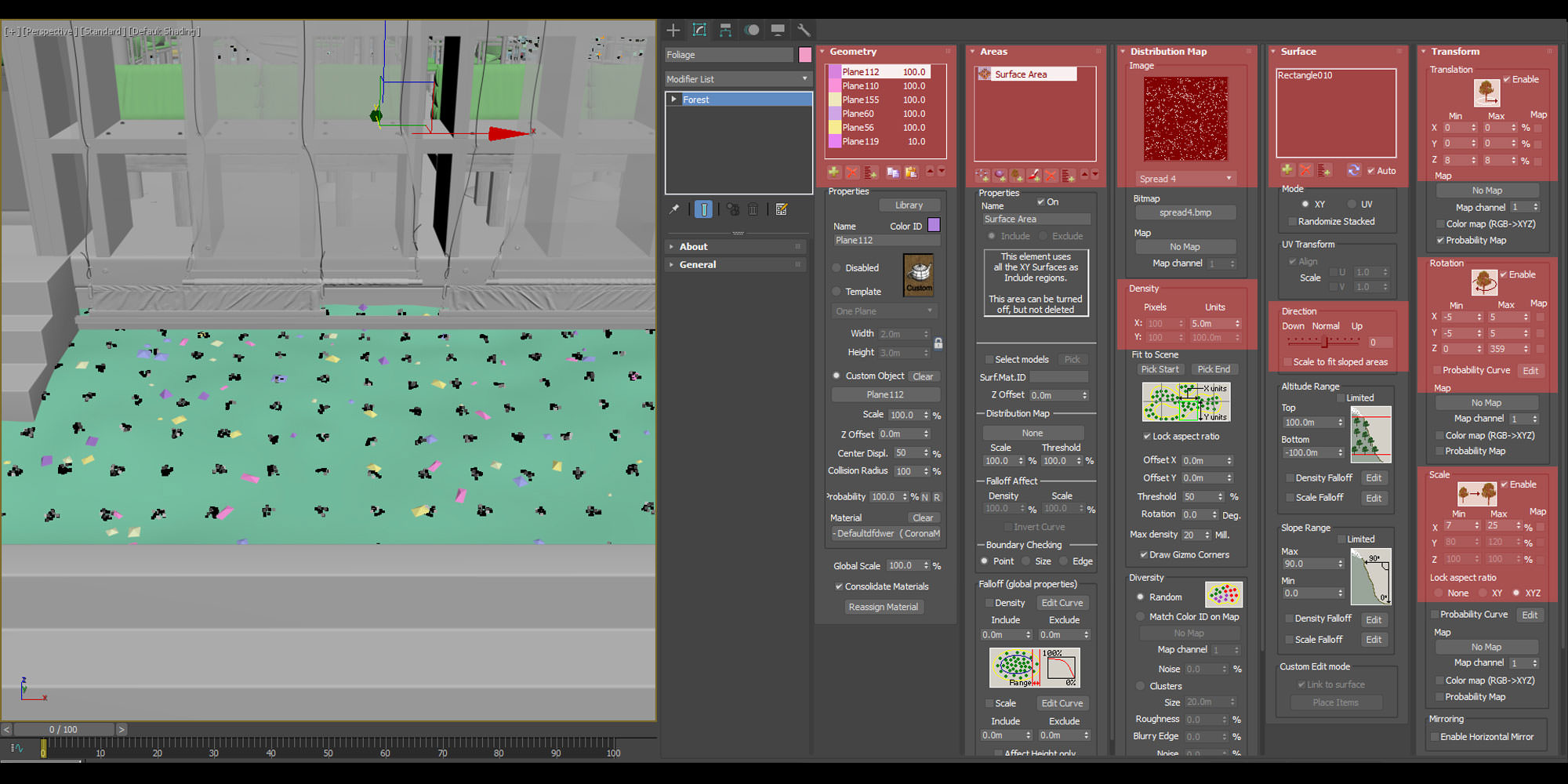Click the Reassign Material button
The image size is (1568, 784).
883,607
